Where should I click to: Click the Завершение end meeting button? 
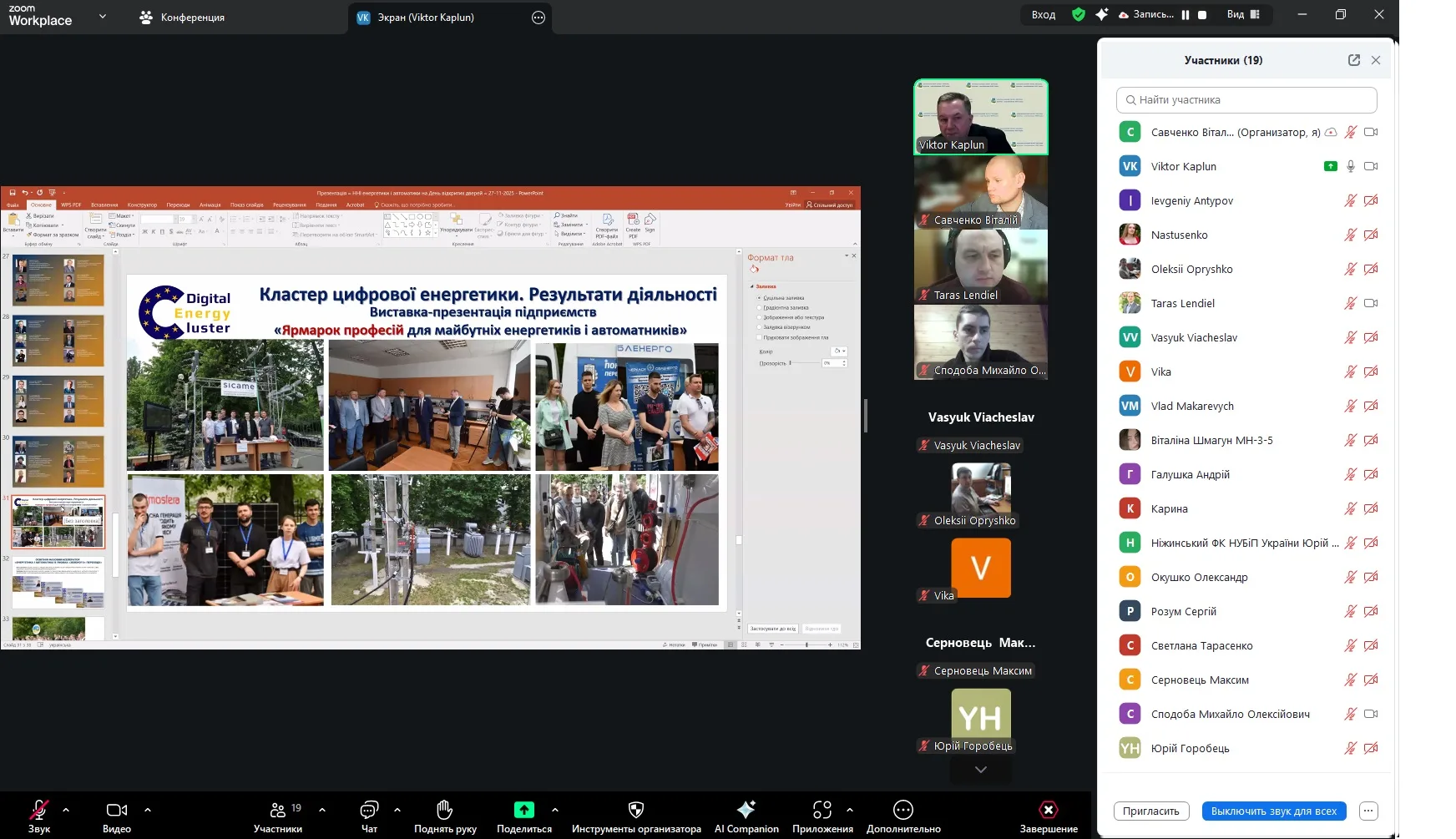[x=1049, y=815]
